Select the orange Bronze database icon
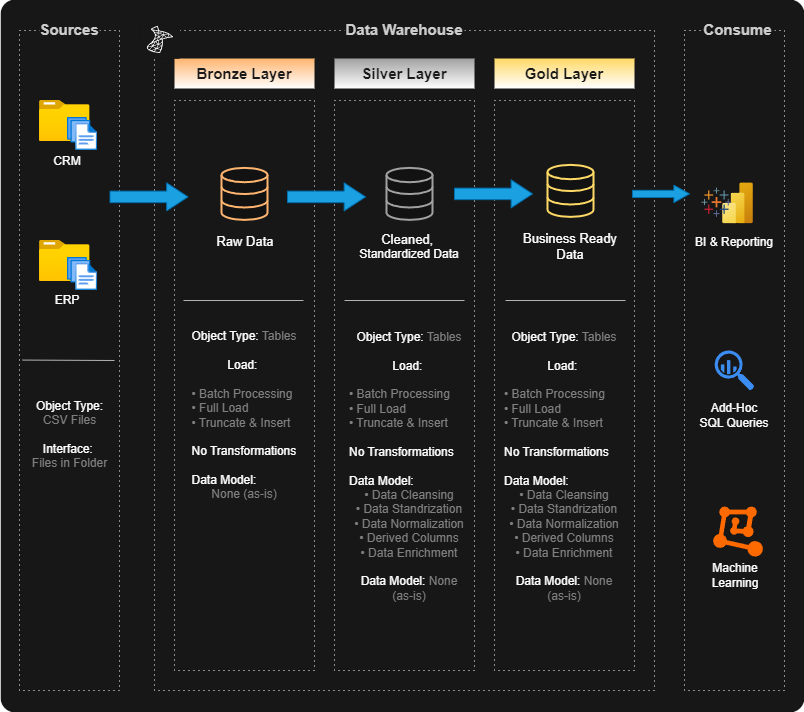The image size is (804, 712). [x=244, y=193]
